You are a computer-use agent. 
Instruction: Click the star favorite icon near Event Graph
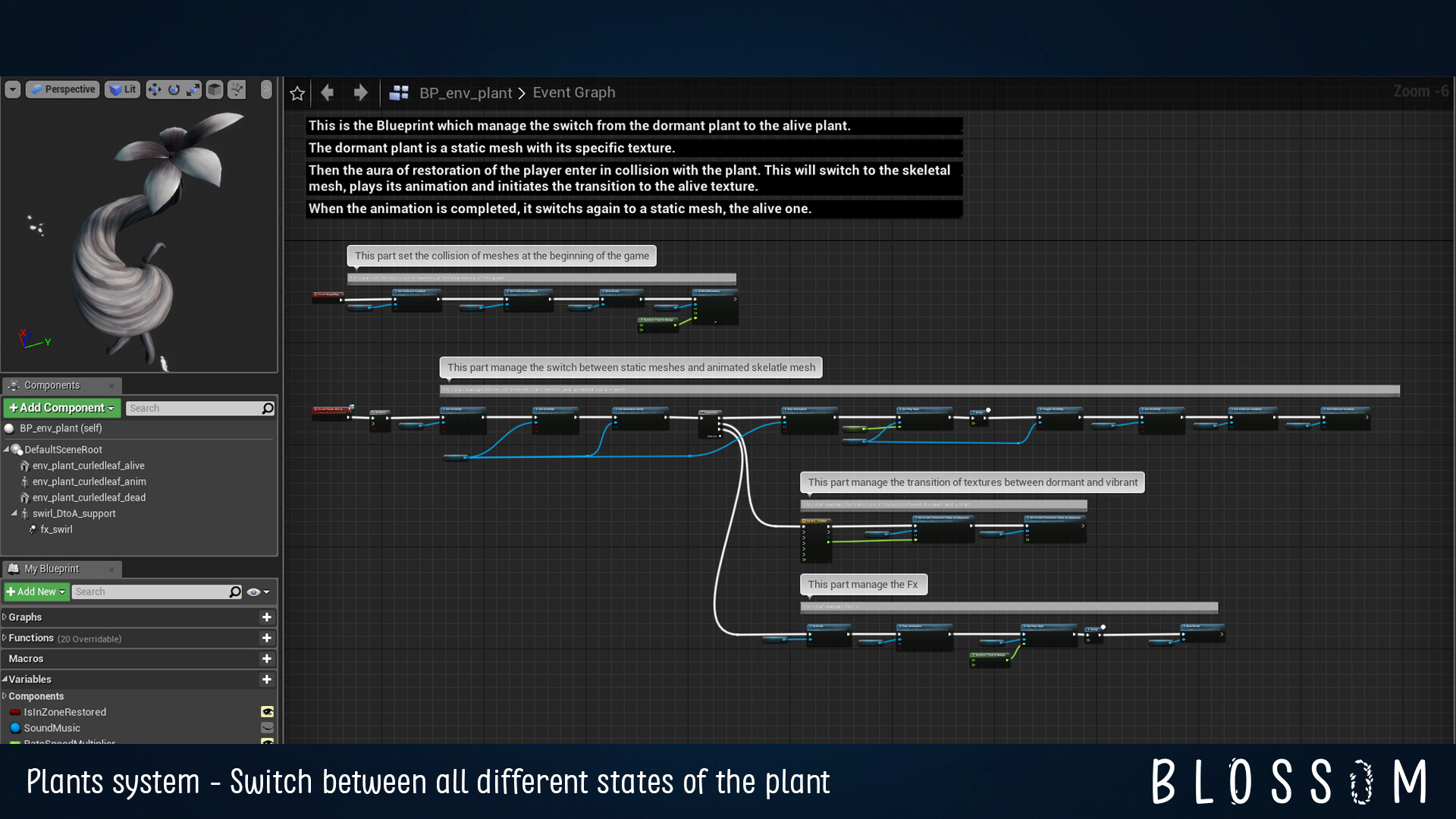point(297,93)
